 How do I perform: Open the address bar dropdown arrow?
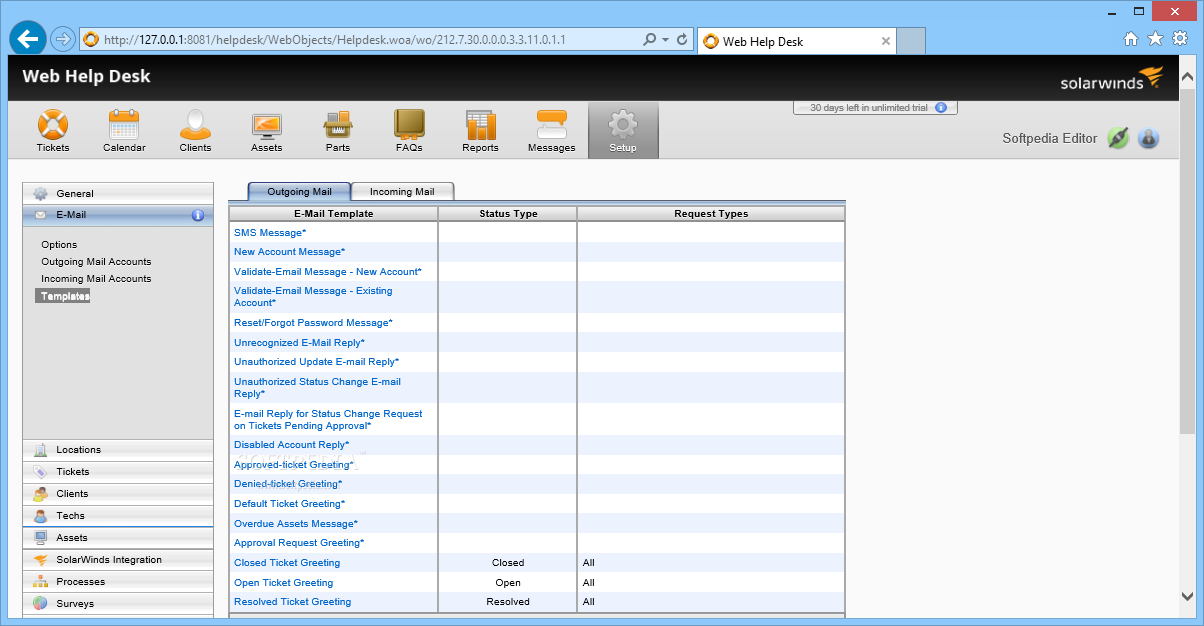(x=665, y=40)
